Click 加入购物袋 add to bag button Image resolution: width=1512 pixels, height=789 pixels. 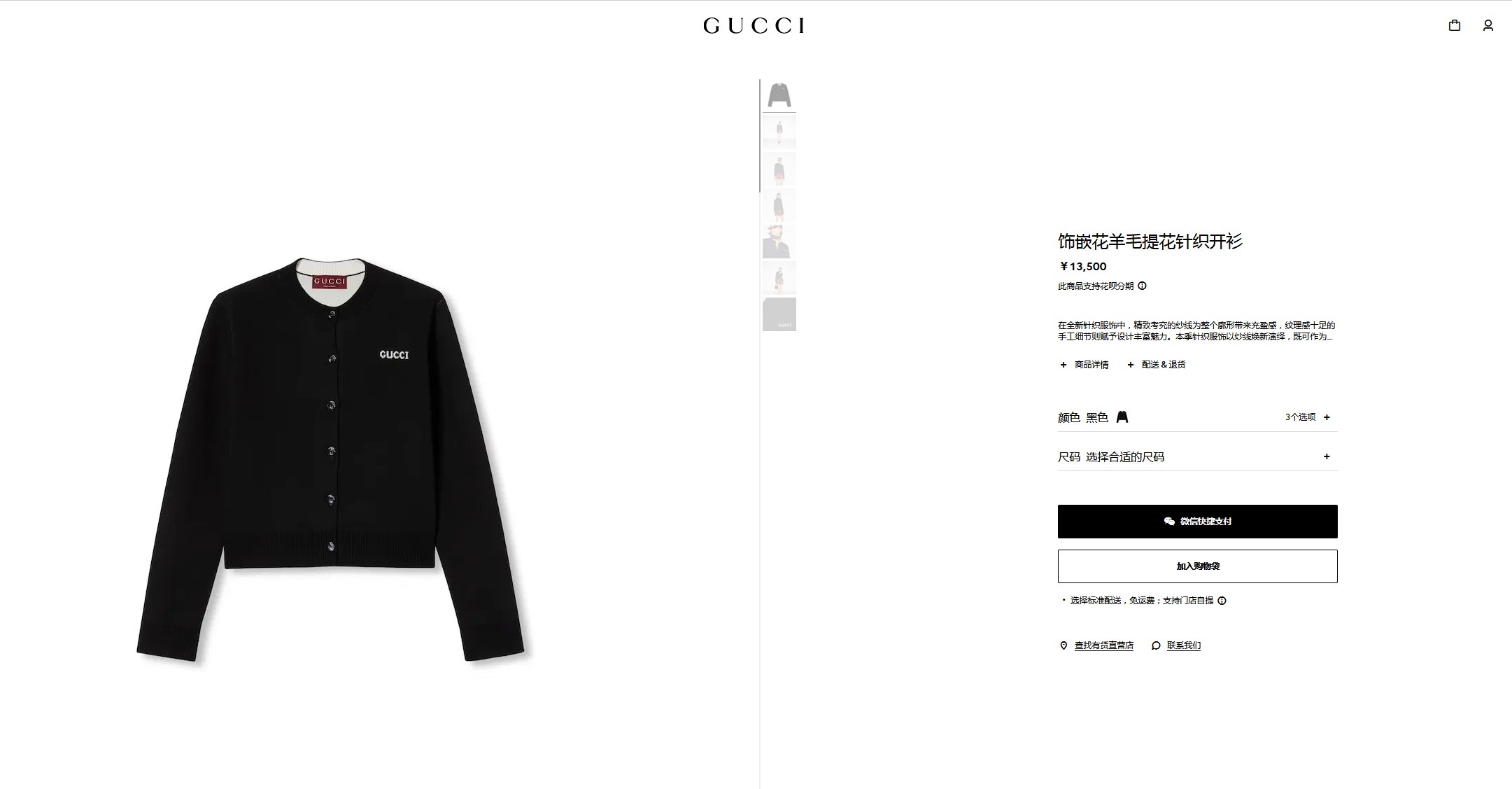tap(1197, 566)
